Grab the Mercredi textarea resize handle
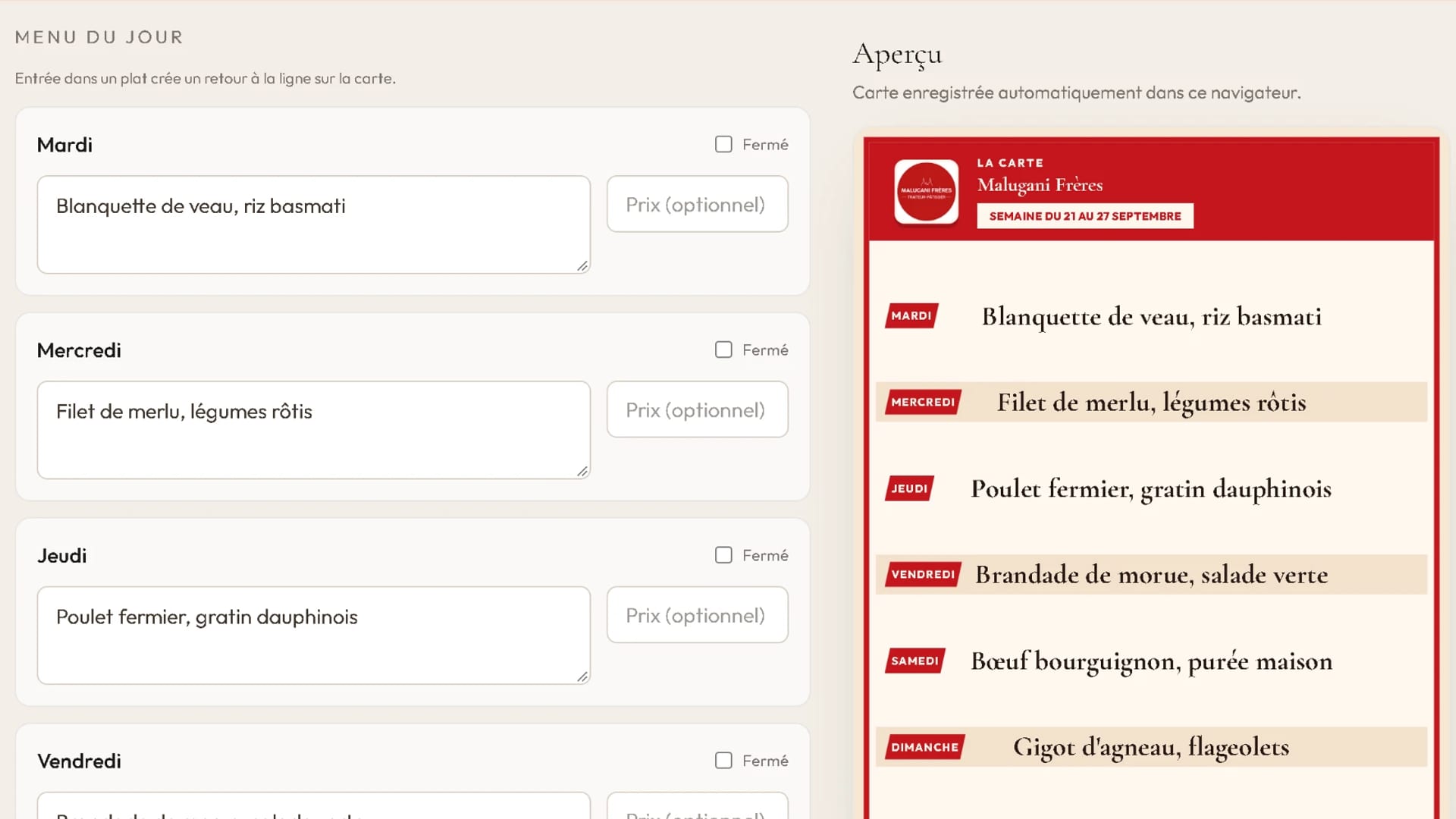Image resolution: width=1456 pixels, height=819 pixels. [x=582, y=471]
